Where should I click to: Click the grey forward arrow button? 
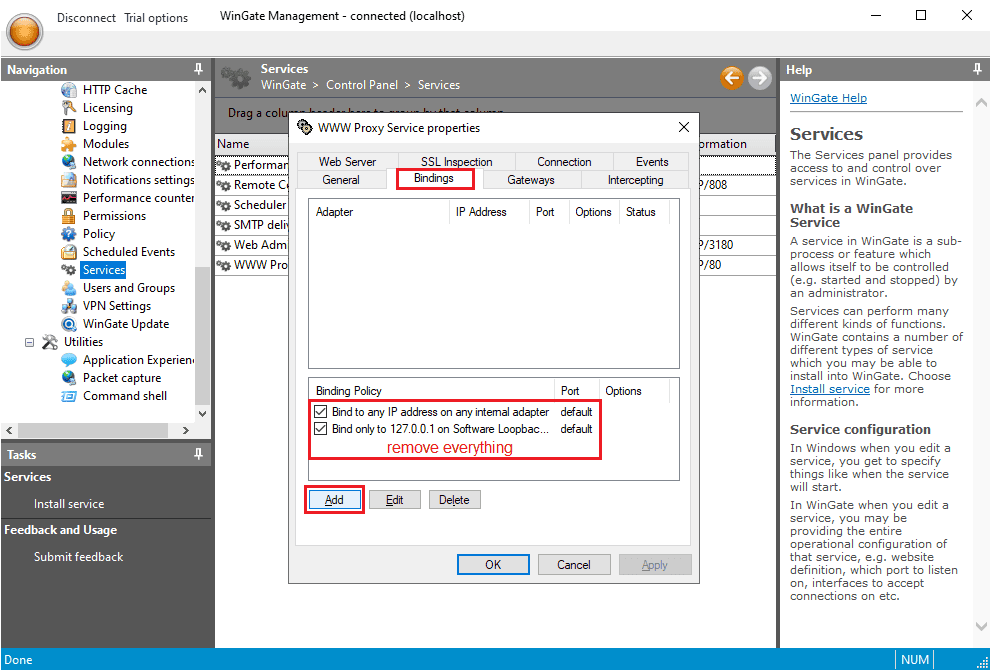(x=760, y=78)
